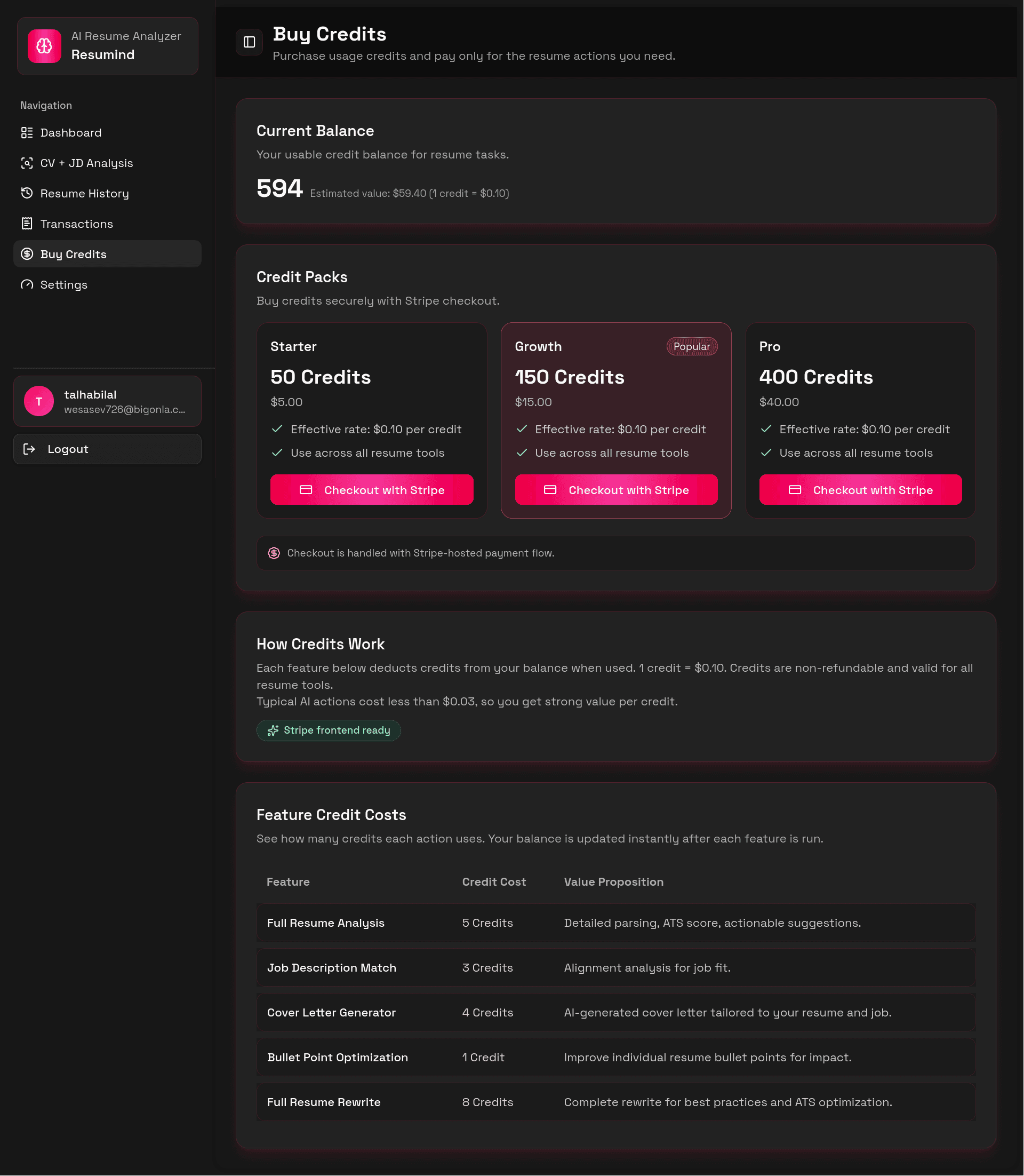Click Pro's effective rate checkmark
This screenshot has width=1024, height=1176.
coord(766,430)
